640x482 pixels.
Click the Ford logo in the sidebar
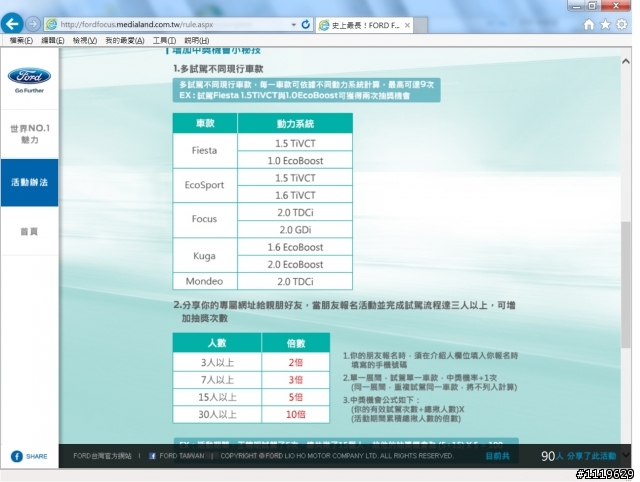[x=29, y=76]
